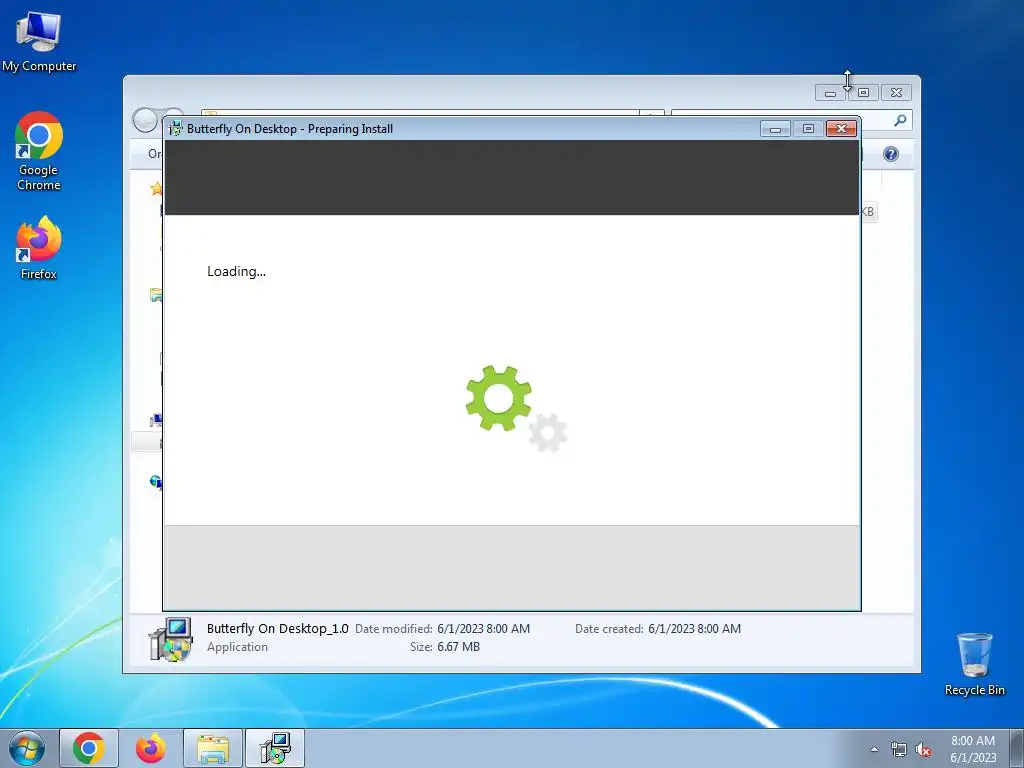Launch Firefox from the taskbar
1024x768 pixels.
[150, 748]
